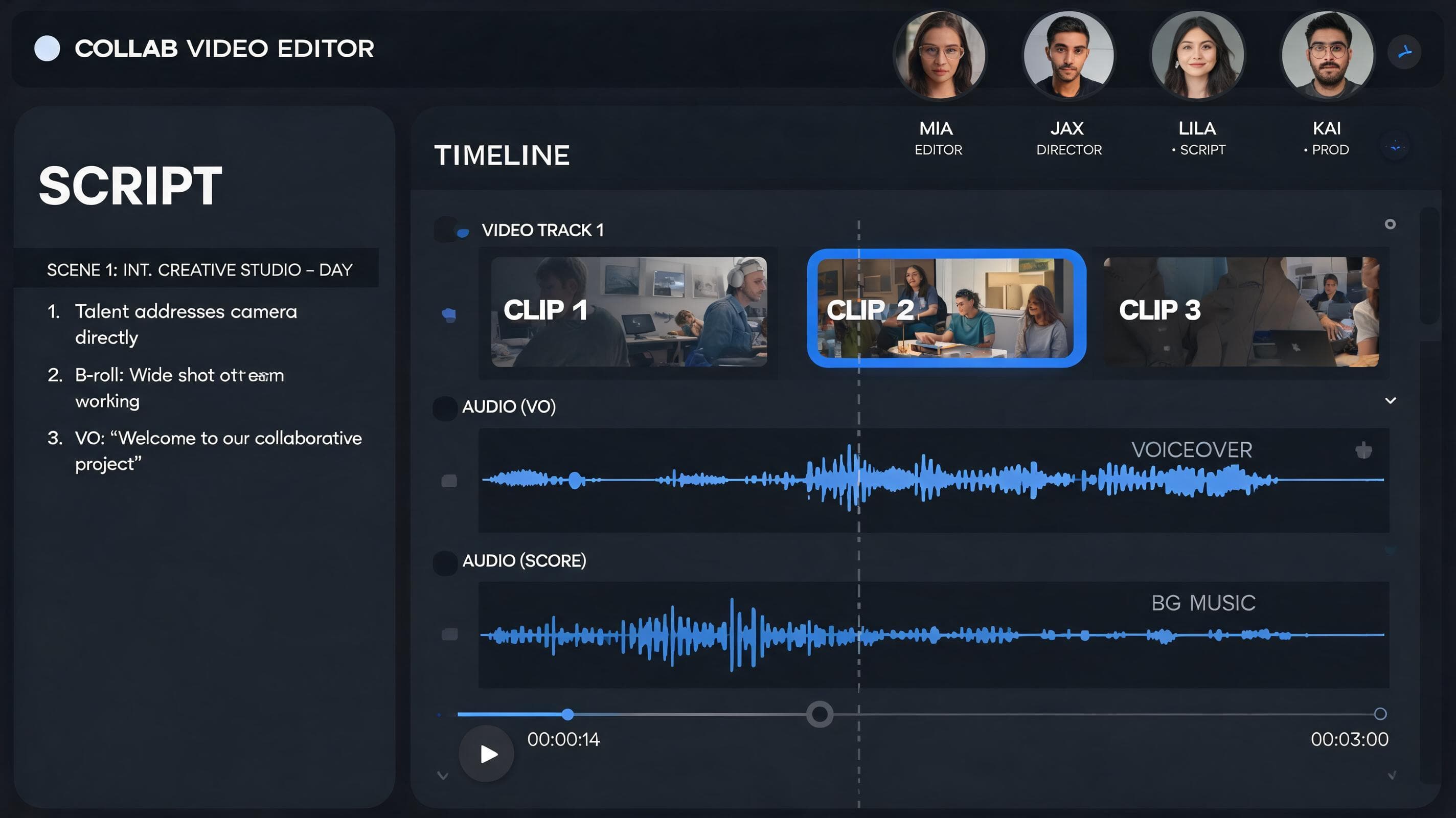
Task: Open Kai the producer's avatar
Action: pos(1327,55)
